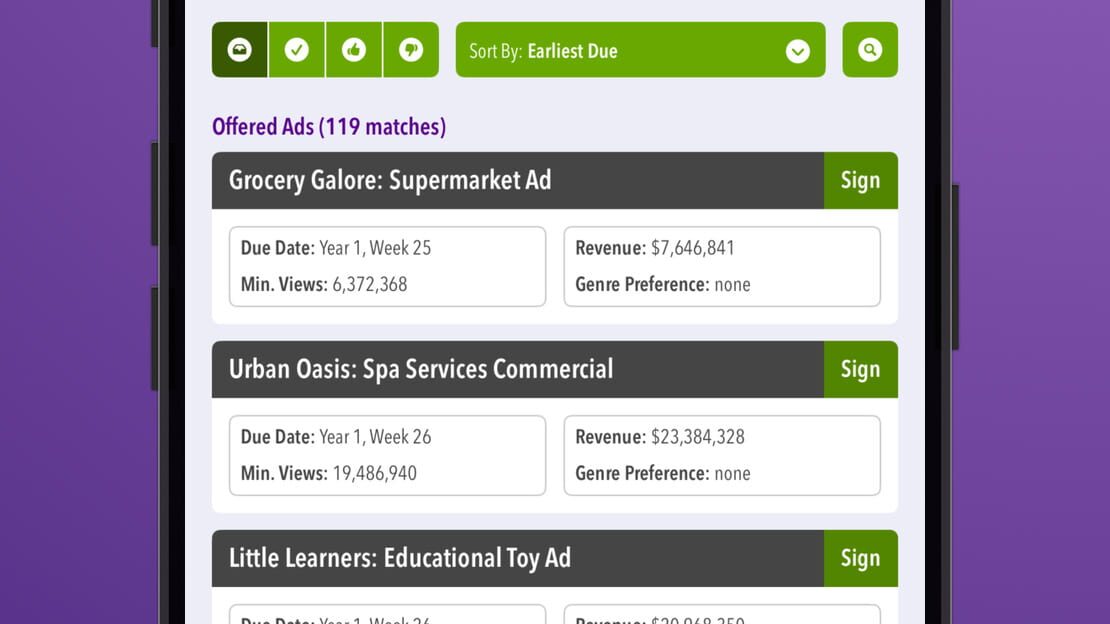Open the search magnifier button

click(x=870, y=50)
